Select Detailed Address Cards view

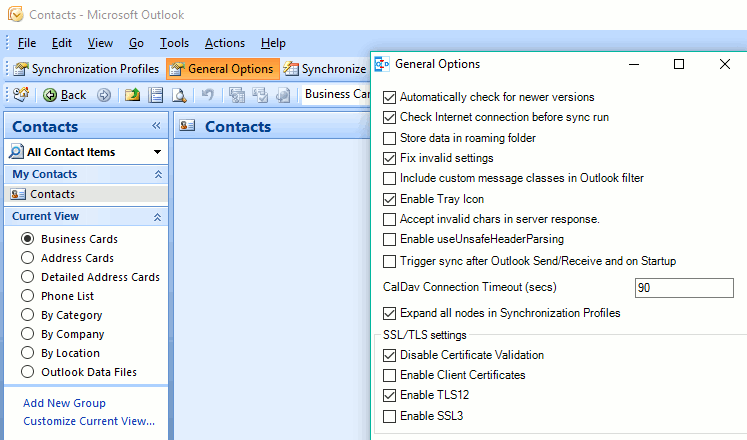click(x=28, y=277)
